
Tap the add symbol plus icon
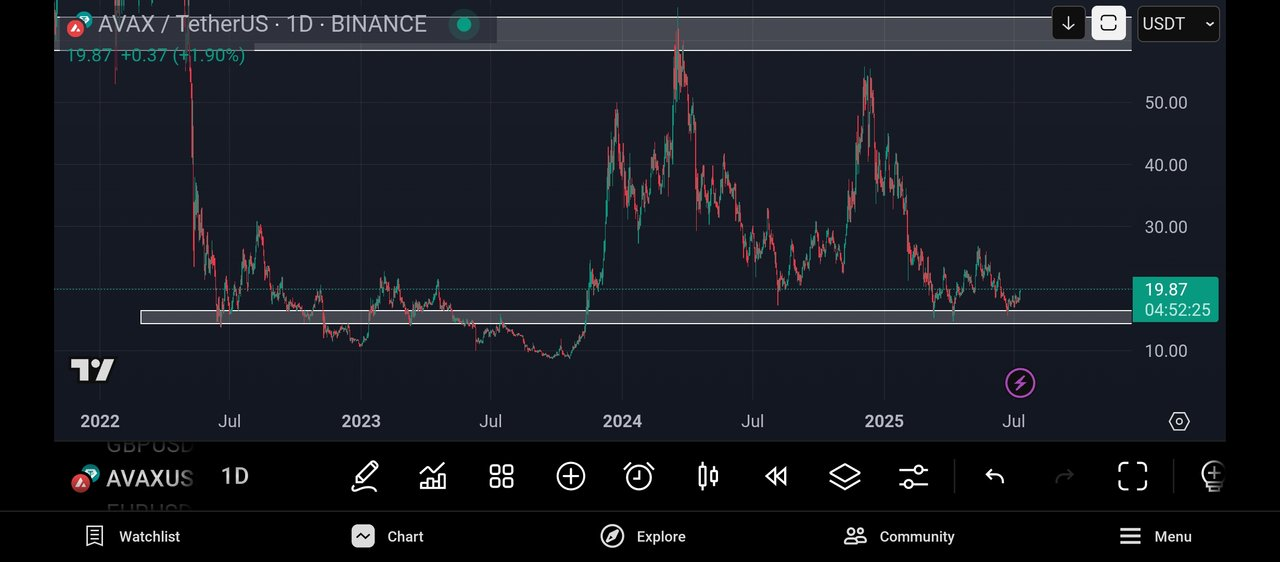(571, 476)
